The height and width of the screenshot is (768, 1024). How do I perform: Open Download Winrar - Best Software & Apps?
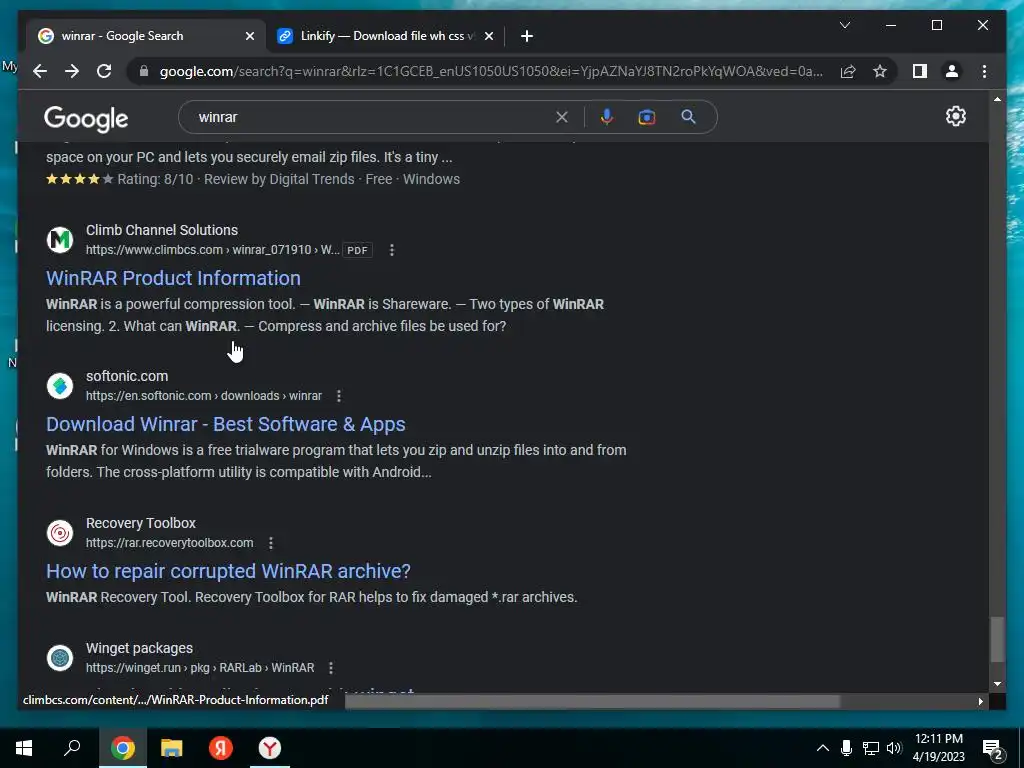coord(225,424)
